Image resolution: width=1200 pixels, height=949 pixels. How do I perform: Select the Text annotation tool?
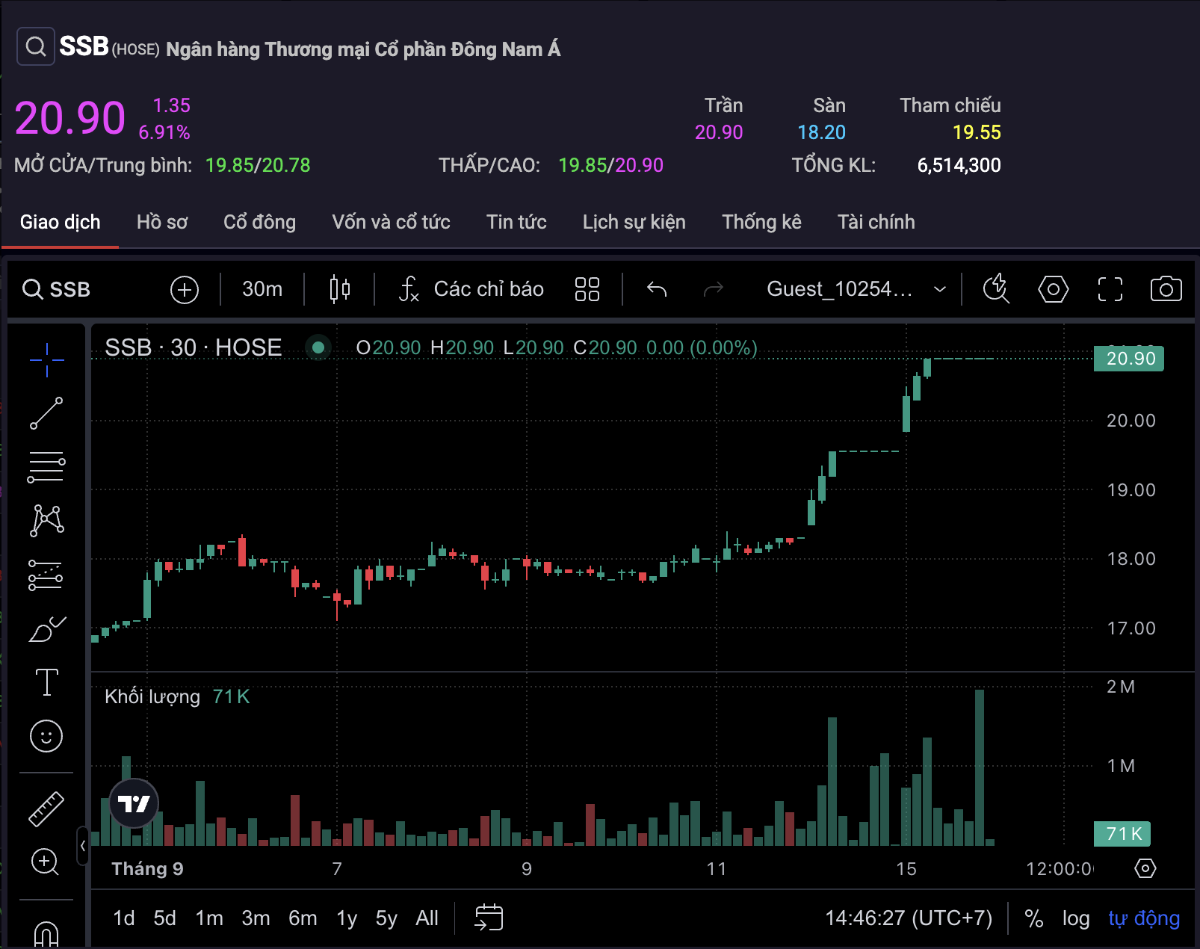(46, 683)
